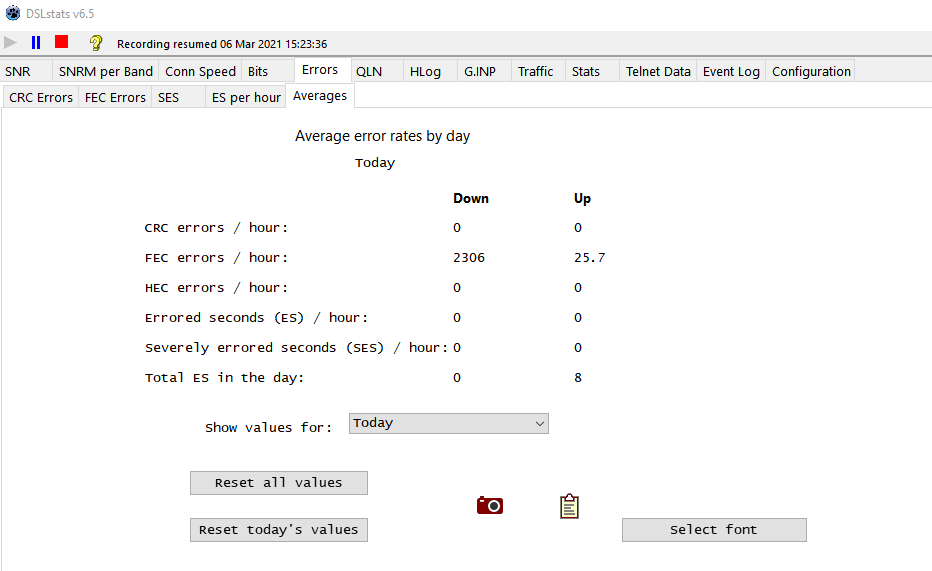Click the DSLstats app icon in title bar
Screen dimensions: 932x571
pos(12,13)
